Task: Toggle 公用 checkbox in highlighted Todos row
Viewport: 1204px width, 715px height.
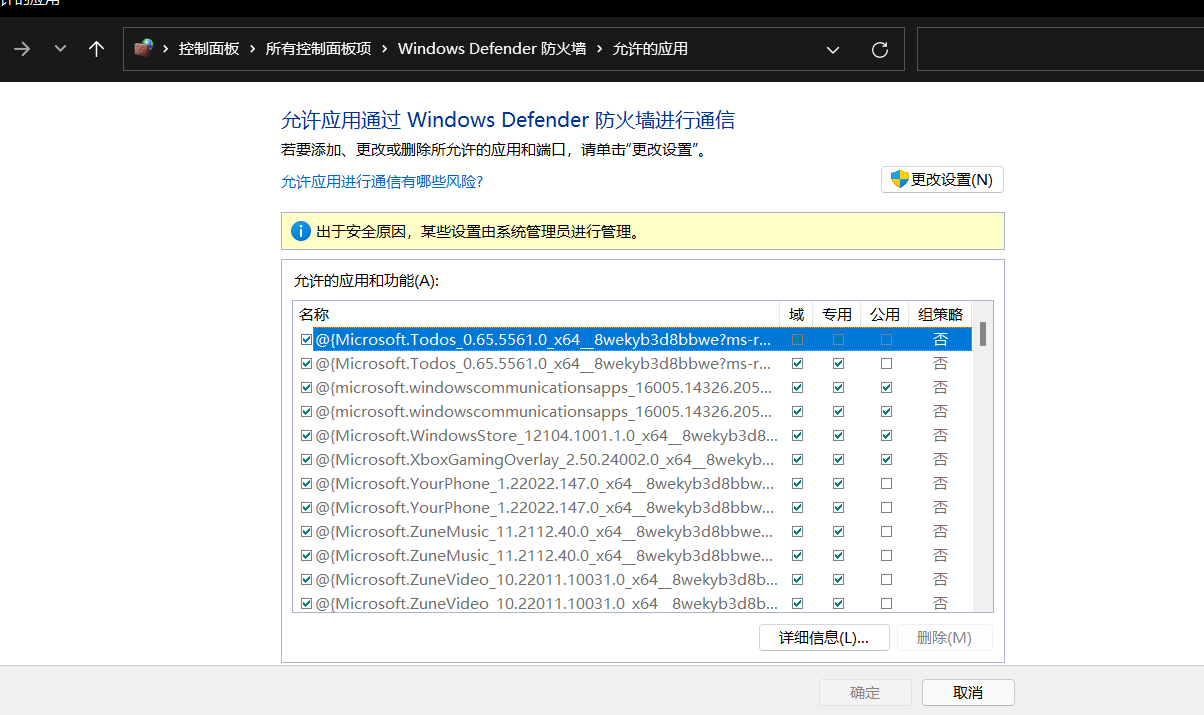Action: tap(886, 339)
